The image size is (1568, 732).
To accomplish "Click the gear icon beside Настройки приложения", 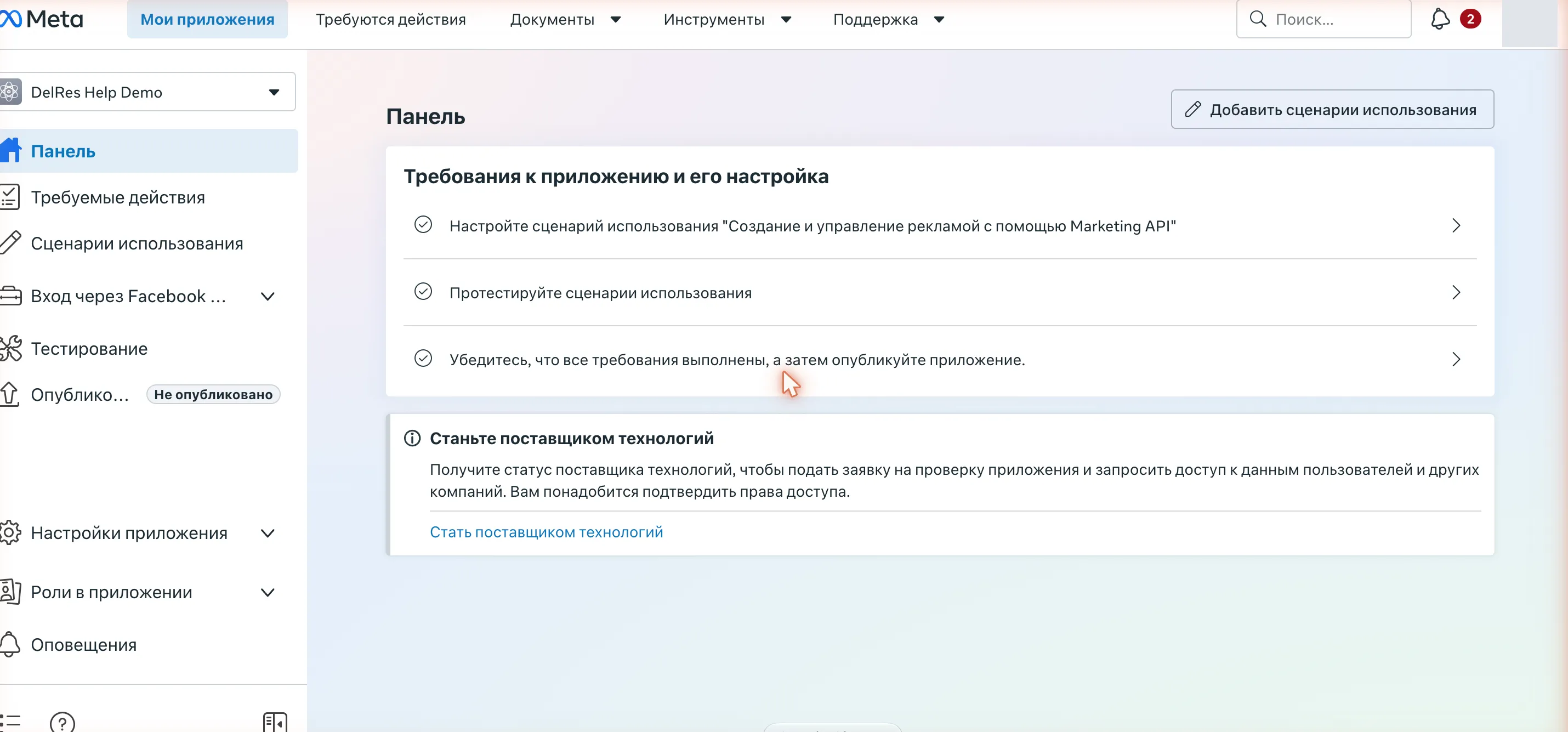I will pyautogui.click(x=10, y=532).
